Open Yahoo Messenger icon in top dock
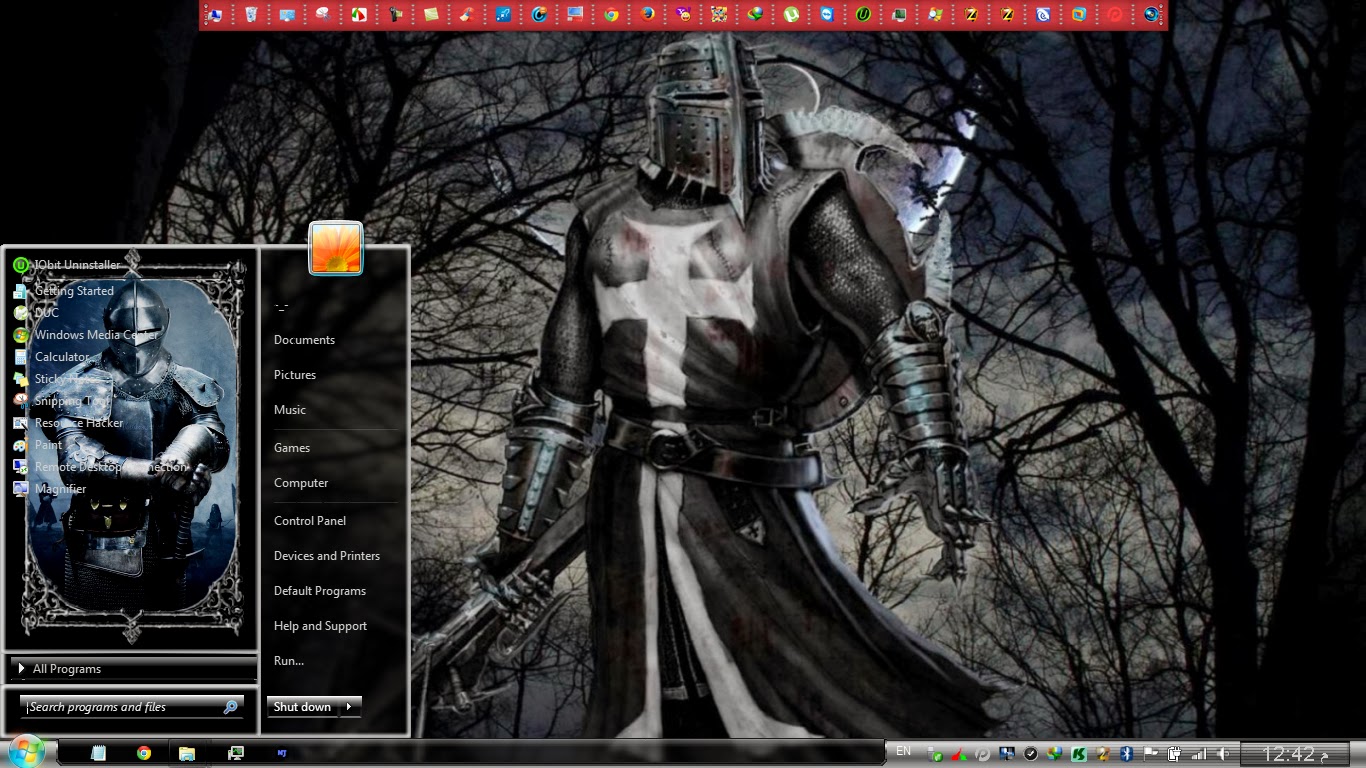1366x768 pixels. tap(683, 15)
